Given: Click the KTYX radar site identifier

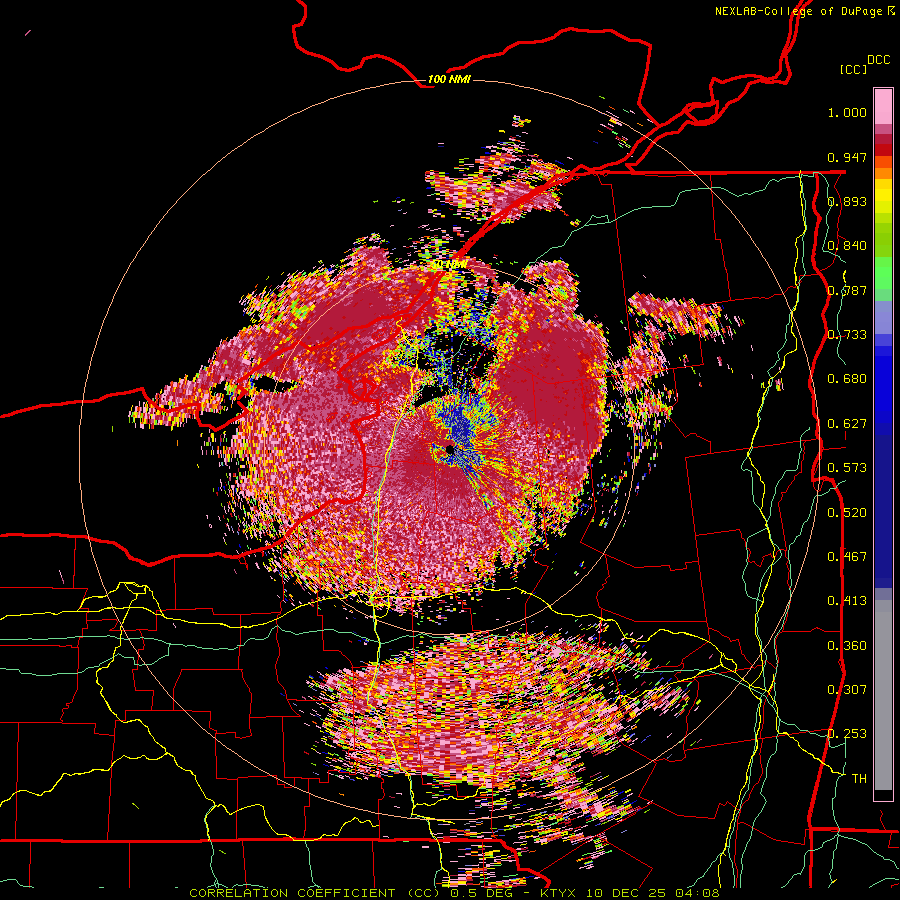Looking at the screenshot, I should coord(556,893).
